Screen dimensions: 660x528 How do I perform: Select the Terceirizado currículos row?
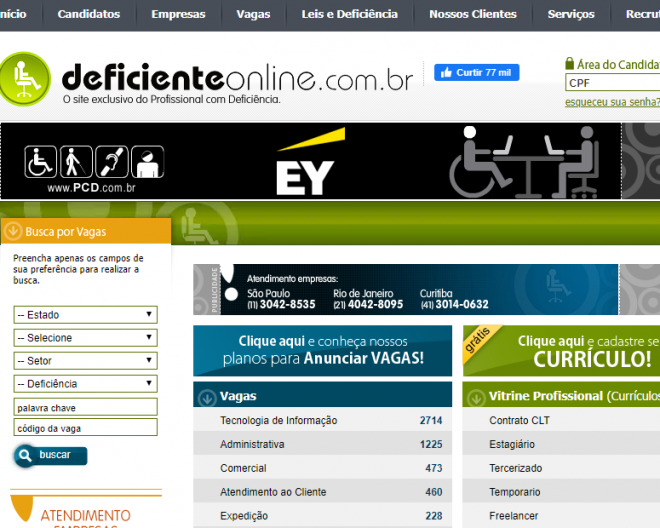click(x=561, y=468)
